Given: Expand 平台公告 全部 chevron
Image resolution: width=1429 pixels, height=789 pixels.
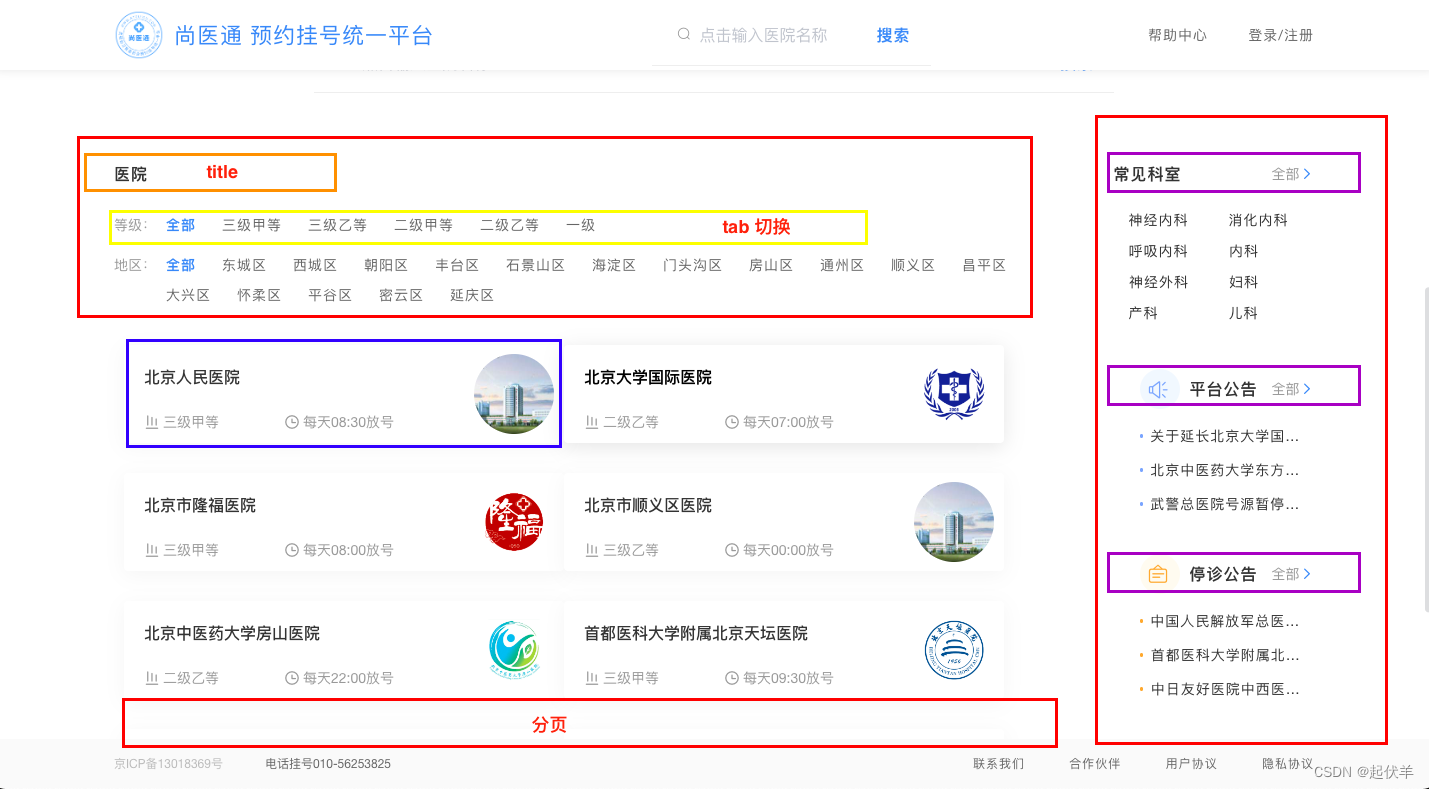Looking at the screenshot, I should coord(1307,389).
